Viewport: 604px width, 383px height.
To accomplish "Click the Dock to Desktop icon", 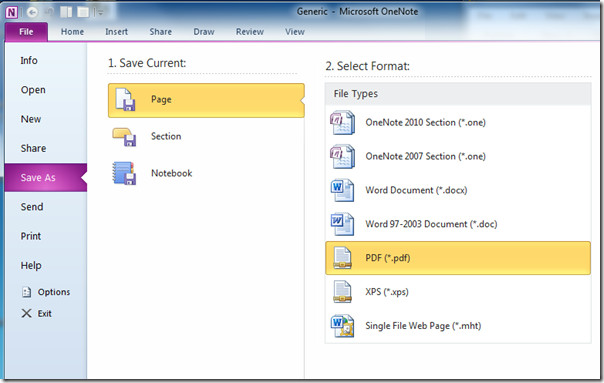I will [x=66, y=12].
